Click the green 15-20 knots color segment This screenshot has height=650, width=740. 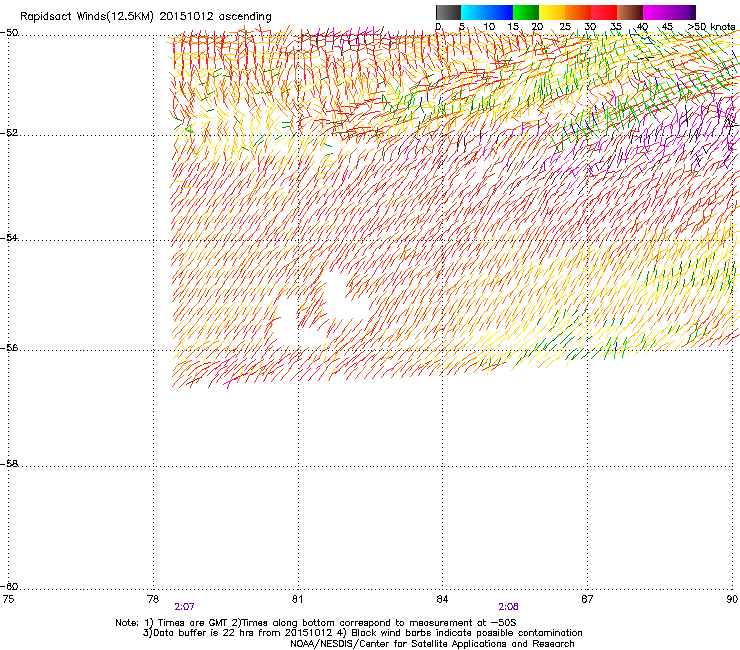point(526,12)
